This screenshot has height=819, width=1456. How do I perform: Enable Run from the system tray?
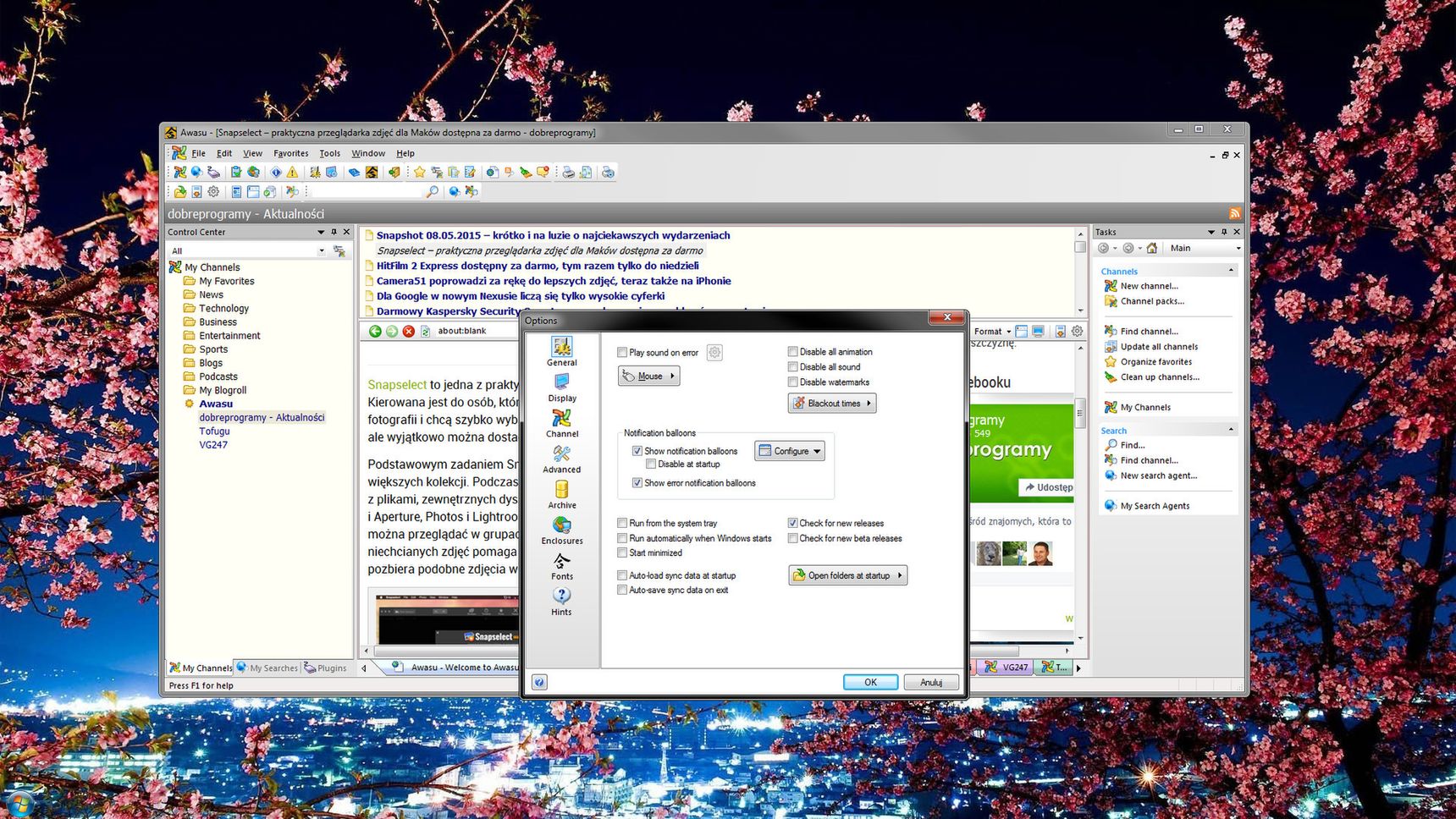622,523
